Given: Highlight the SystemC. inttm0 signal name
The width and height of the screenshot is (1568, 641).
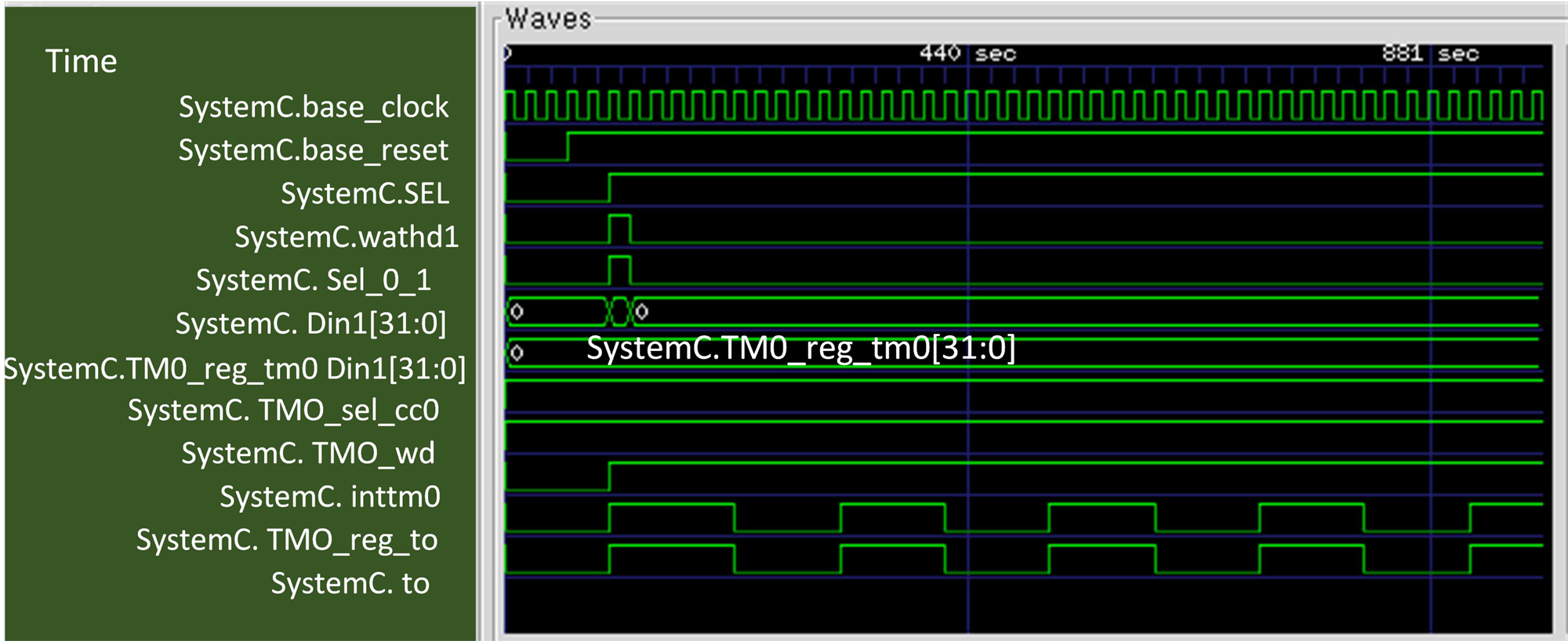Looking at the screenshot, I should point(329,497).
